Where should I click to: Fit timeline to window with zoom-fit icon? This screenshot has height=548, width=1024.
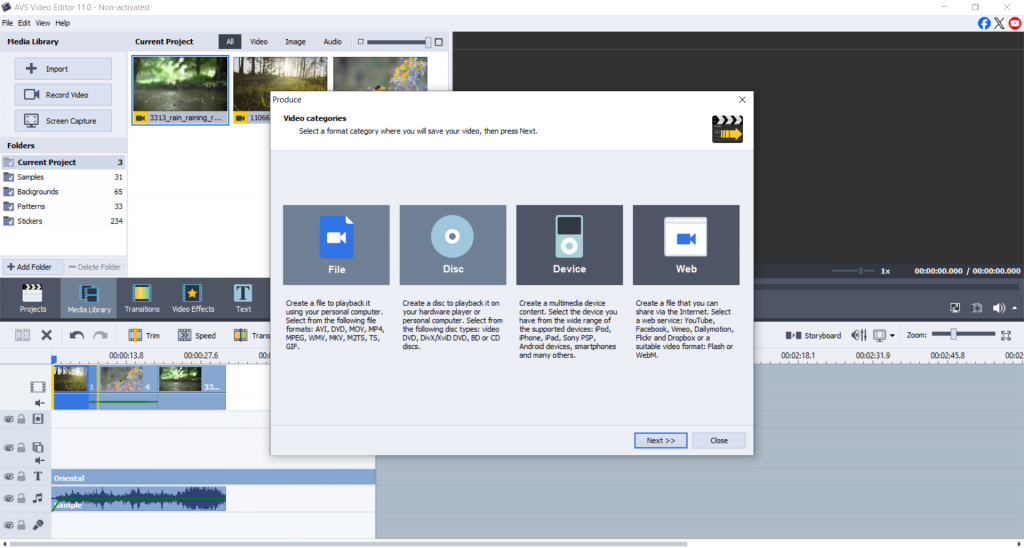(x=1006, y=335)
